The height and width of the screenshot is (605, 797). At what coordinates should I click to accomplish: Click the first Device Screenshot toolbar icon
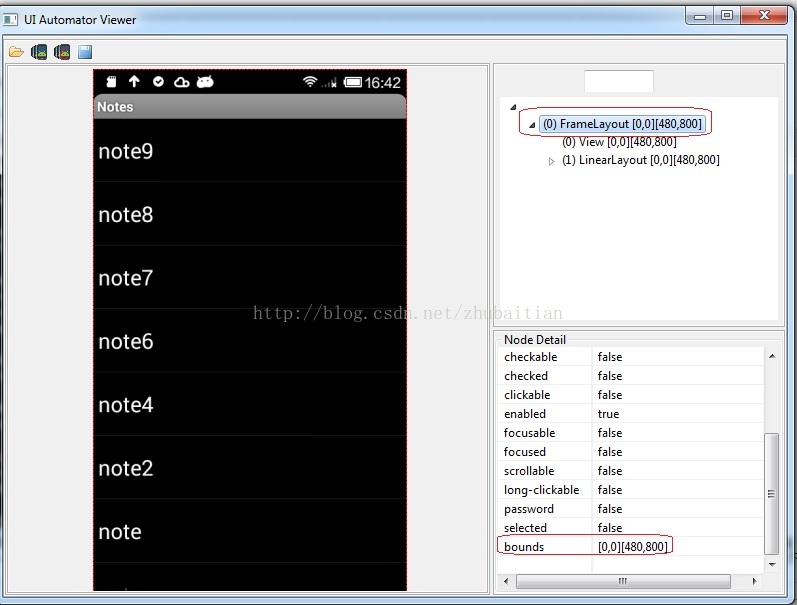coord(39,52)
